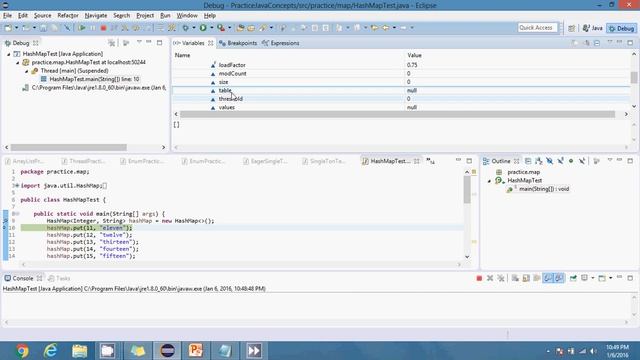Click Chrome in the Windows taskbar
The image size is (640, 360).
pos(22,351)
